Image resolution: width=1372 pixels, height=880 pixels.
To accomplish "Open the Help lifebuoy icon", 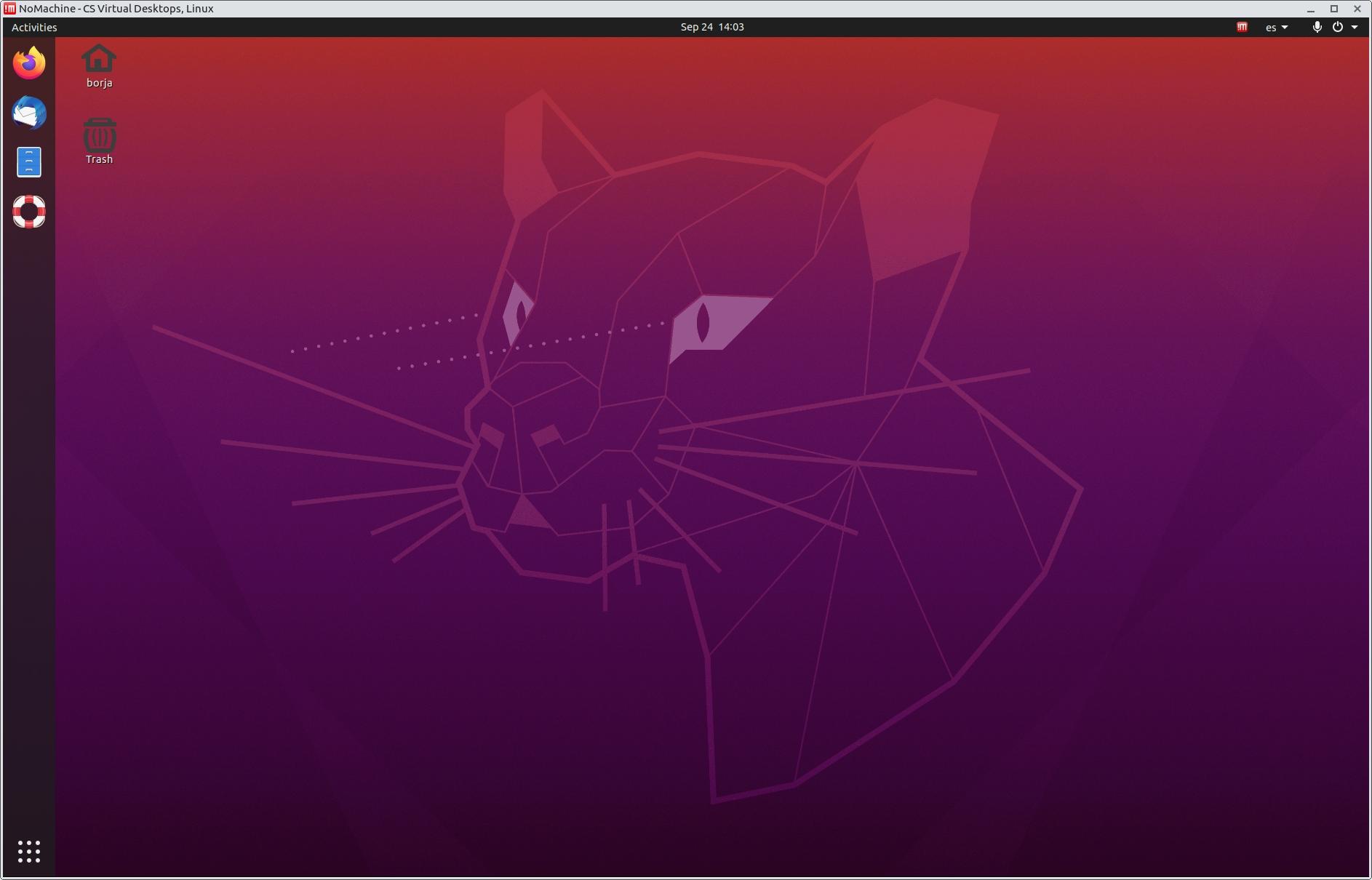I will (29, 212).
